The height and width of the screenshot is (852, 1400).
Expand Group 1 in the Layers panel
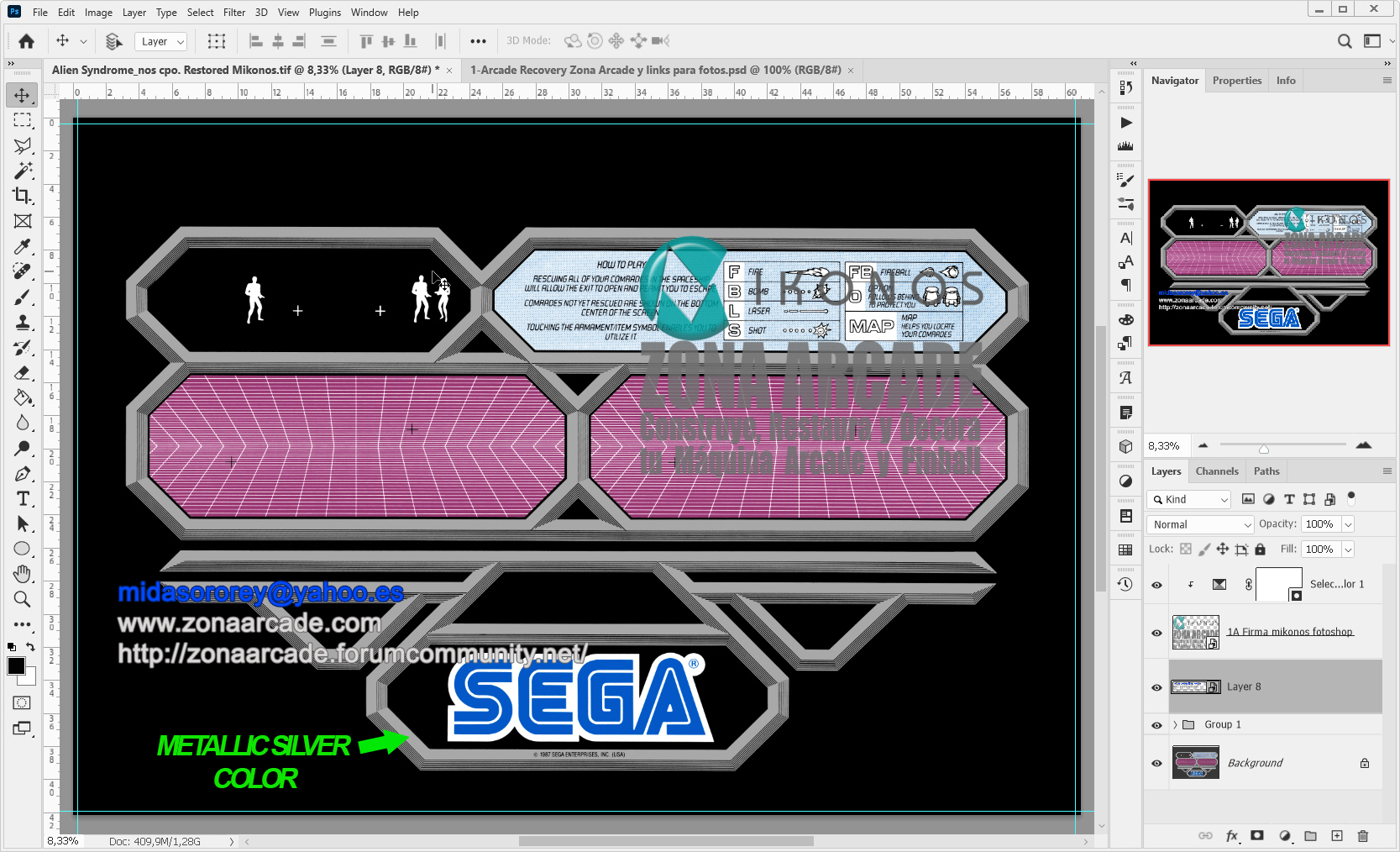[1175, 724]
